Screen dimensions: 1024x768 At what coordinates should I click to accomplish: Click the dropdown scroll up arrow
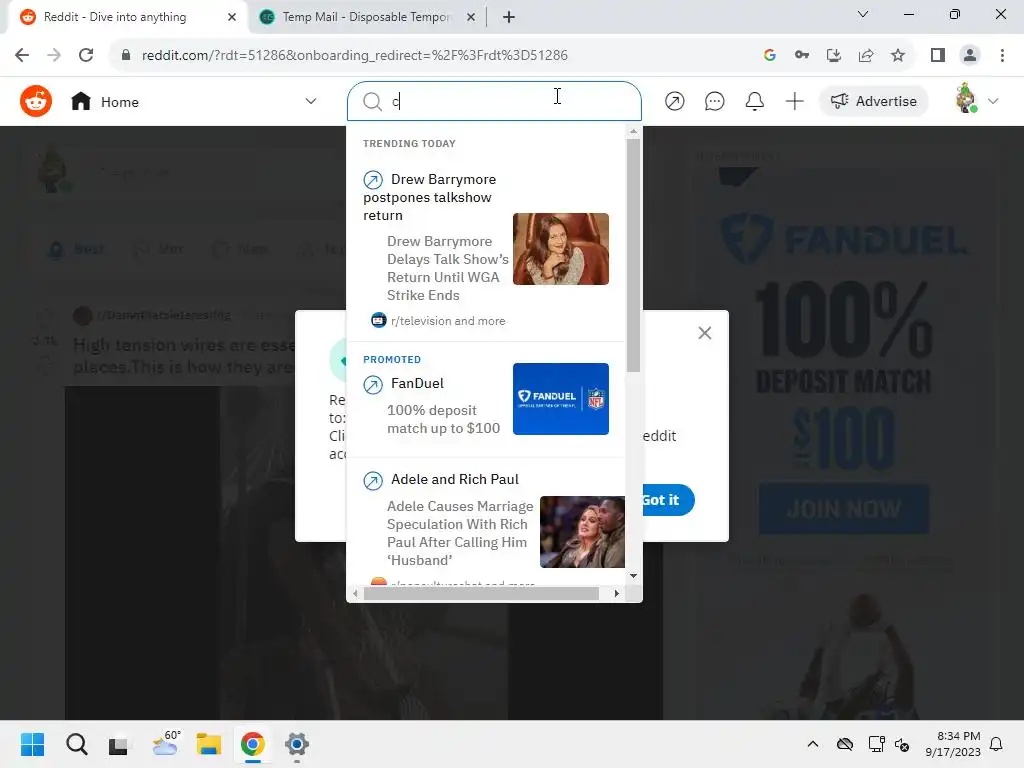point(633,131)
